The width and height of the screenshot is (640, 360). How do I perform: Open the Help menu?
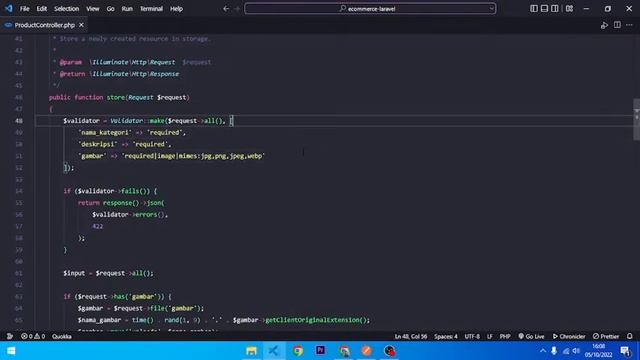tap(176, 9)
